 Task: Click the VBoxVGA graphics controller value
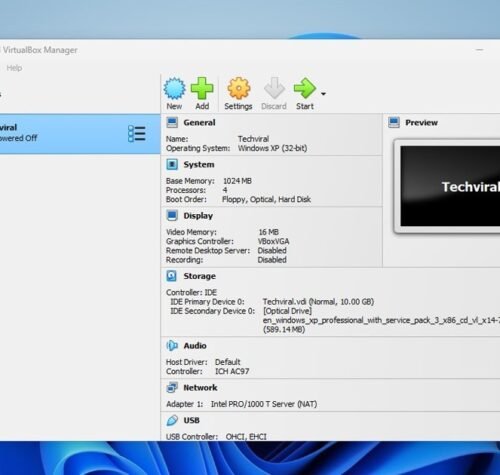(x=273, y=241)
